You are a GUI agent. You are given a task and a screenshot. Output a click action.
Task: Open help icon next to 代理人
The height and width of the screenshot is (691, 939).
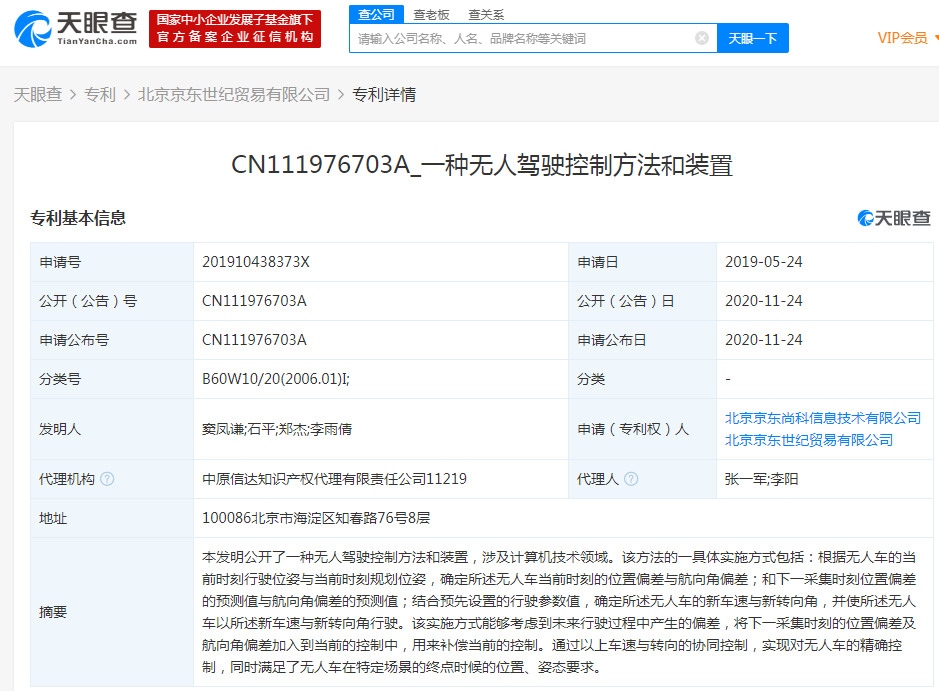pos(631,479)
